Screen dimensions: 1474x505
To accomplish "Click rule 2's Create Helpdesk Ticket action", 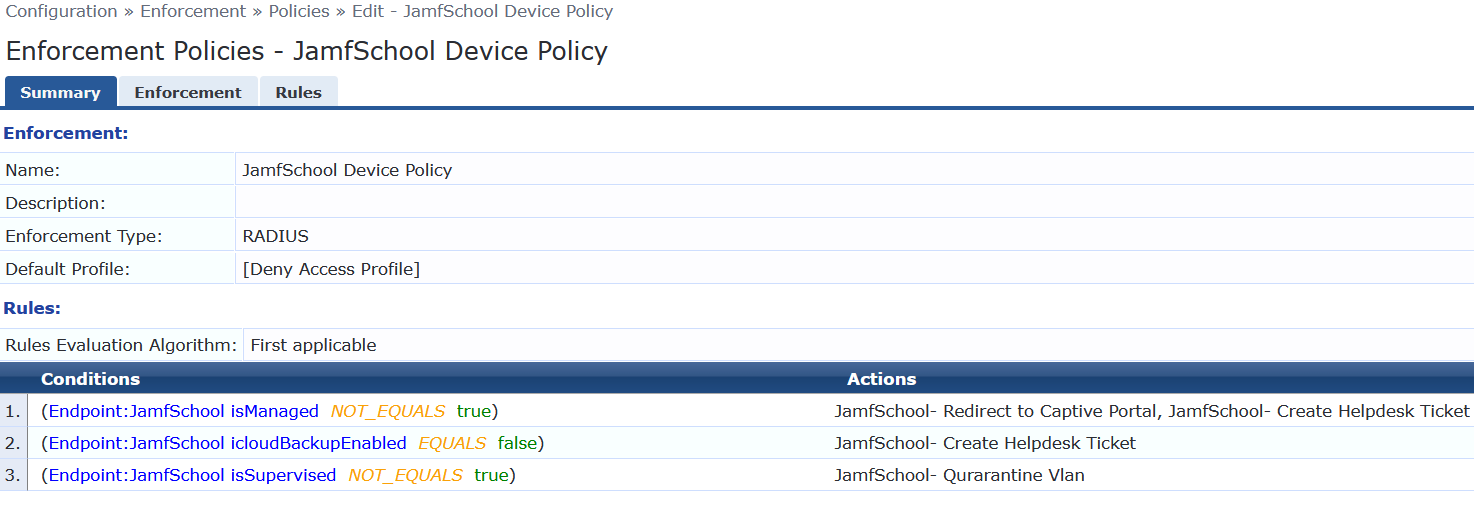I will click(985, 443).
